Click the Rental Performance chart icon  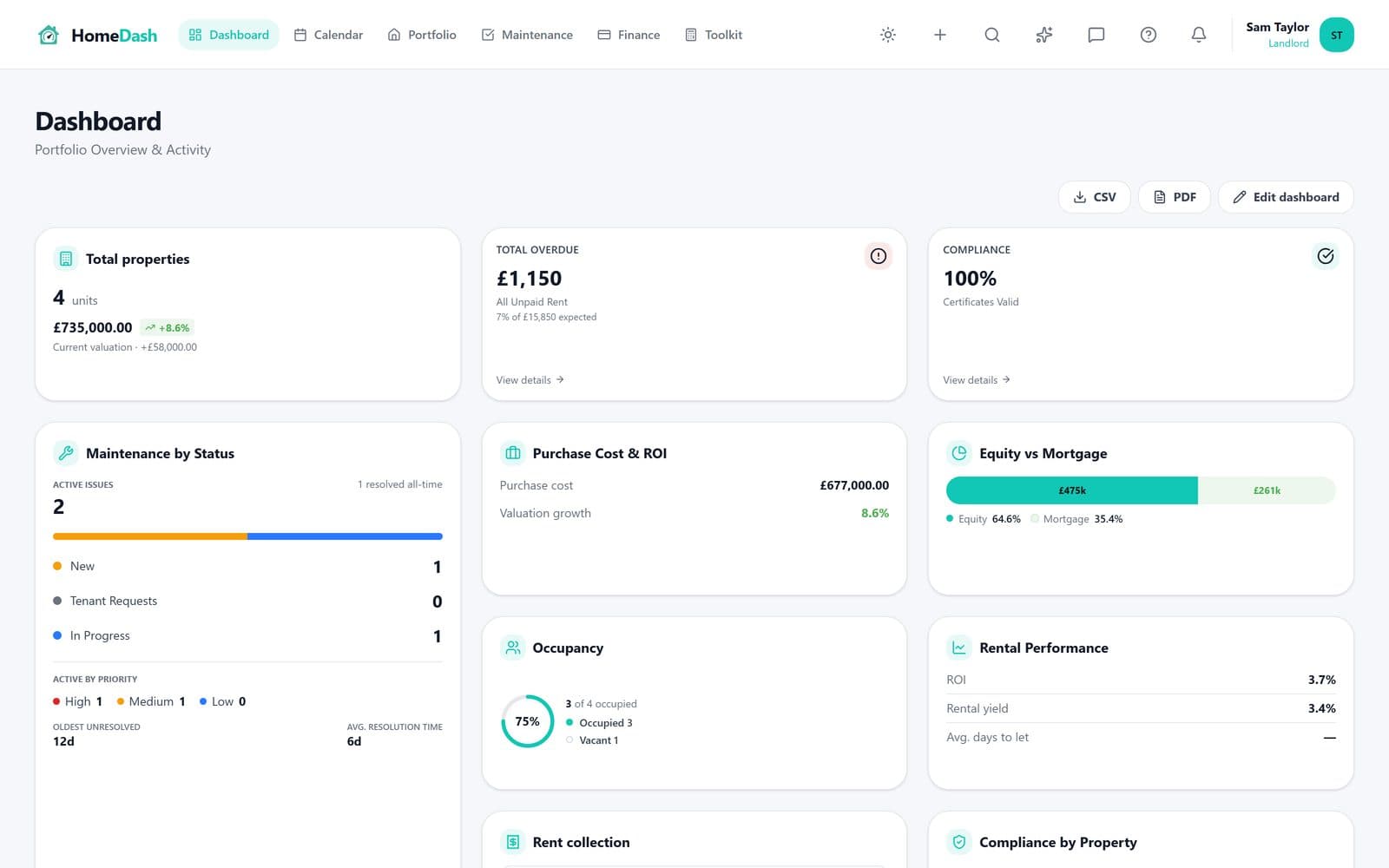click(x=958, y=648)
